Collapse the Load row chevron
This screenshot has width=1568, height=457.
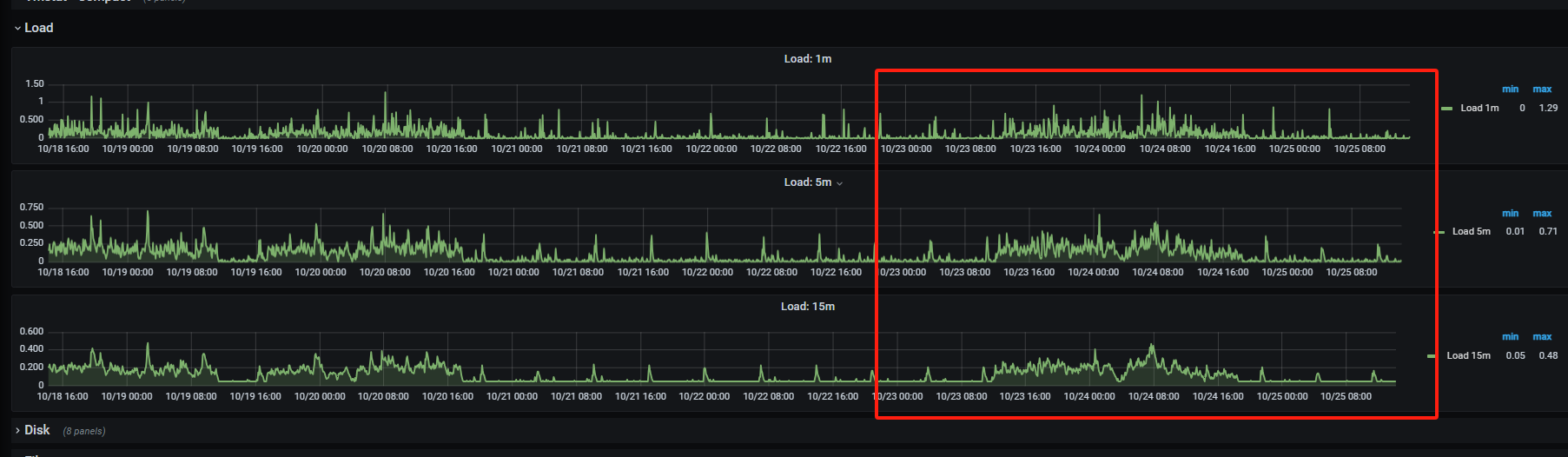(17, 29)
